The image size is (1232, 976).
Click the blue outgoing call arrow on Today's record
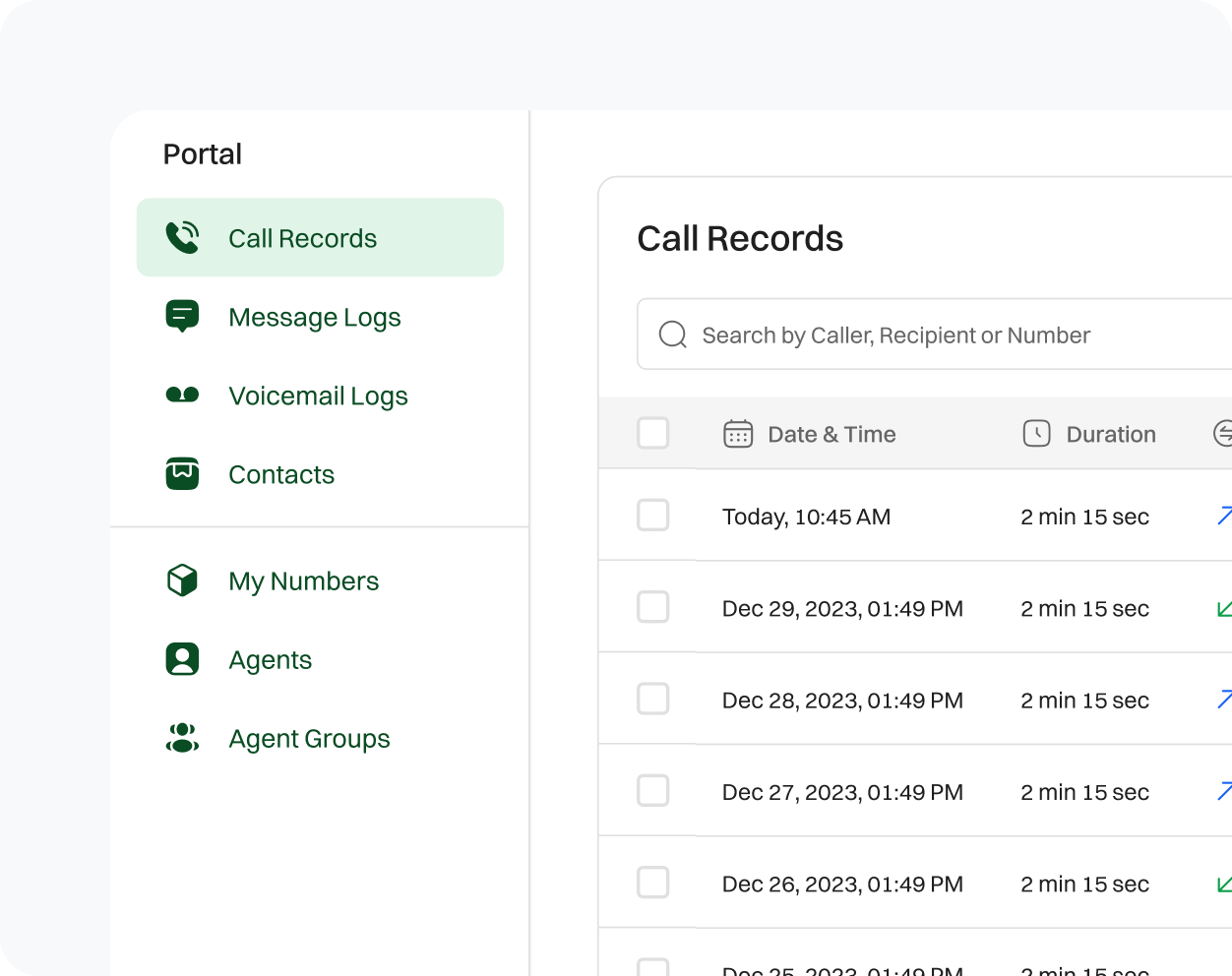click(1223, 516)
